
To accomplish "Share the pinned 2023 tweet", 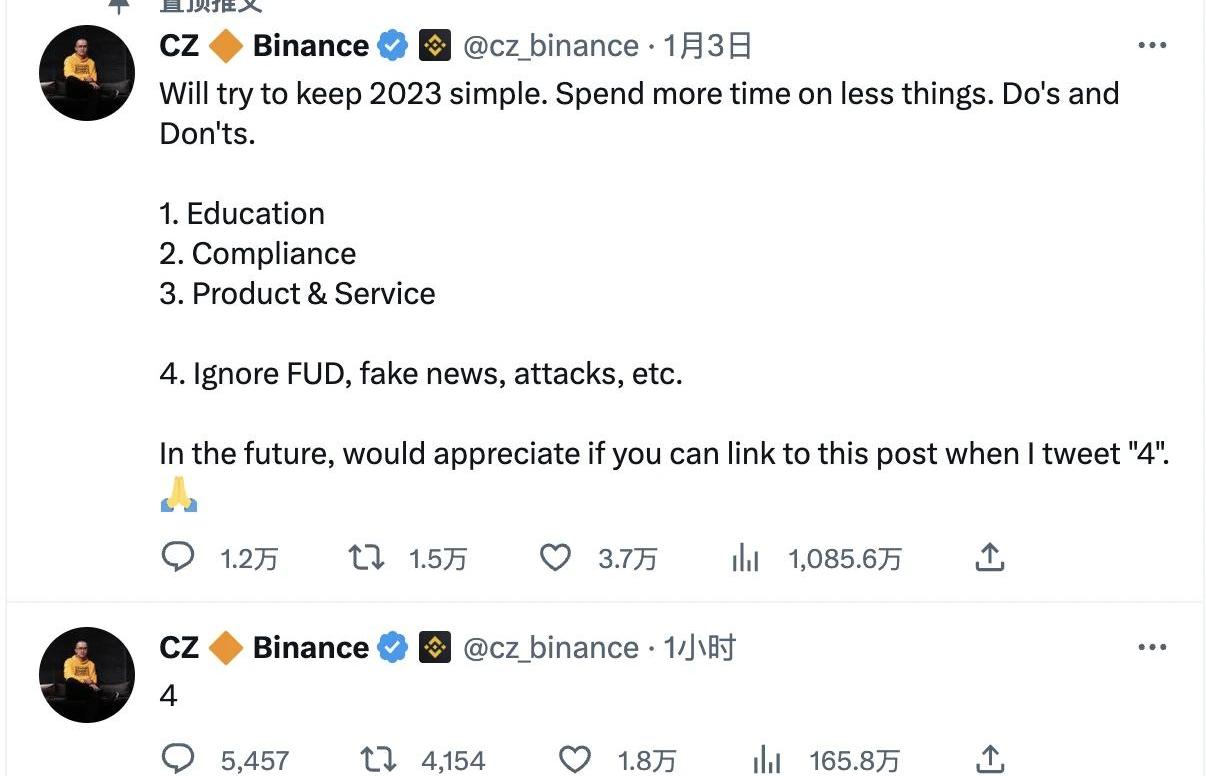I will point(988,557).
